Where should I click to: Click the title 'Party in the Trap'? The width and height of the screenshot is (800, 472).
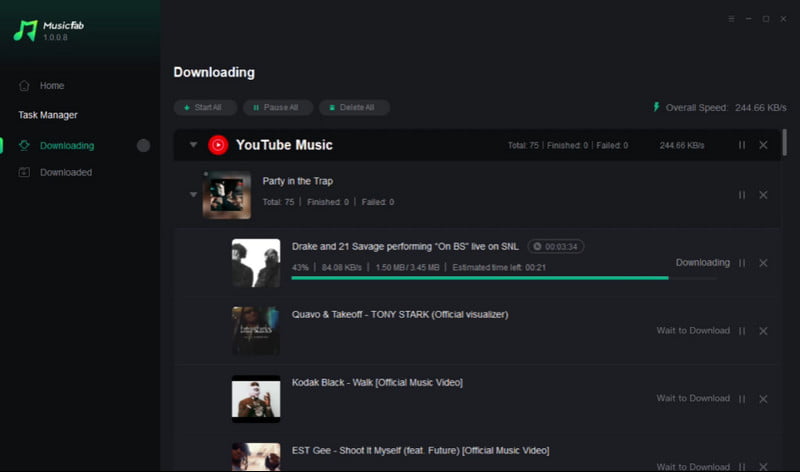point(297,181)
